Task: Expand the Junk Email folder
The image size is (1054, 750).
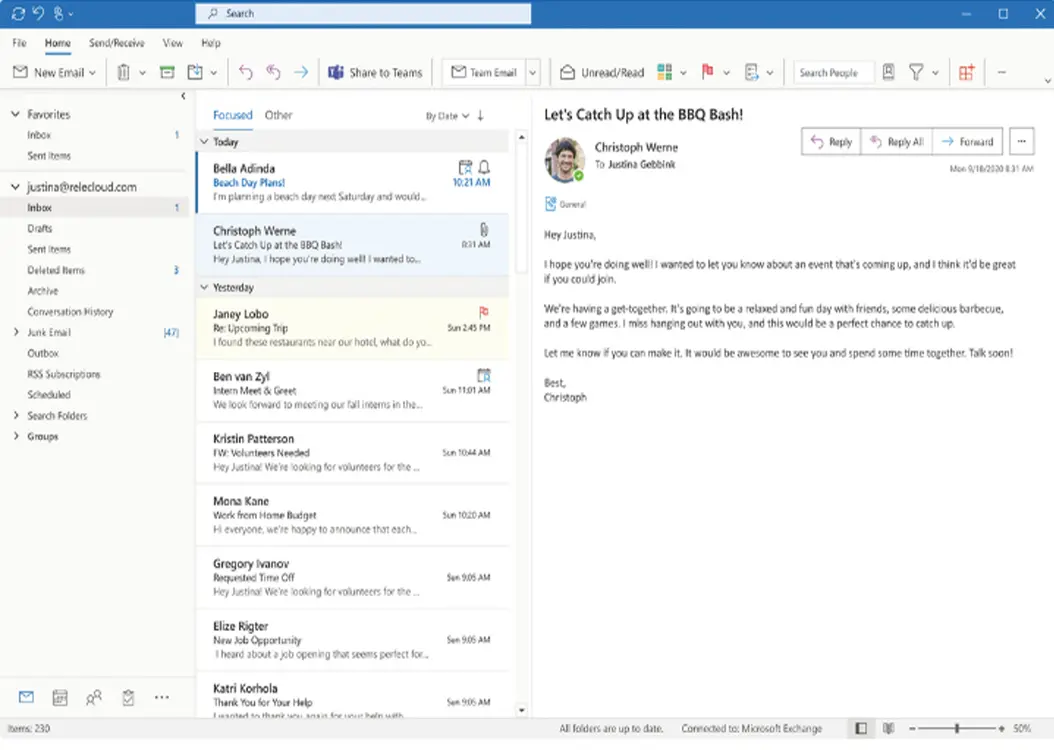Action: pyautogui.click(x=16, y=332)
